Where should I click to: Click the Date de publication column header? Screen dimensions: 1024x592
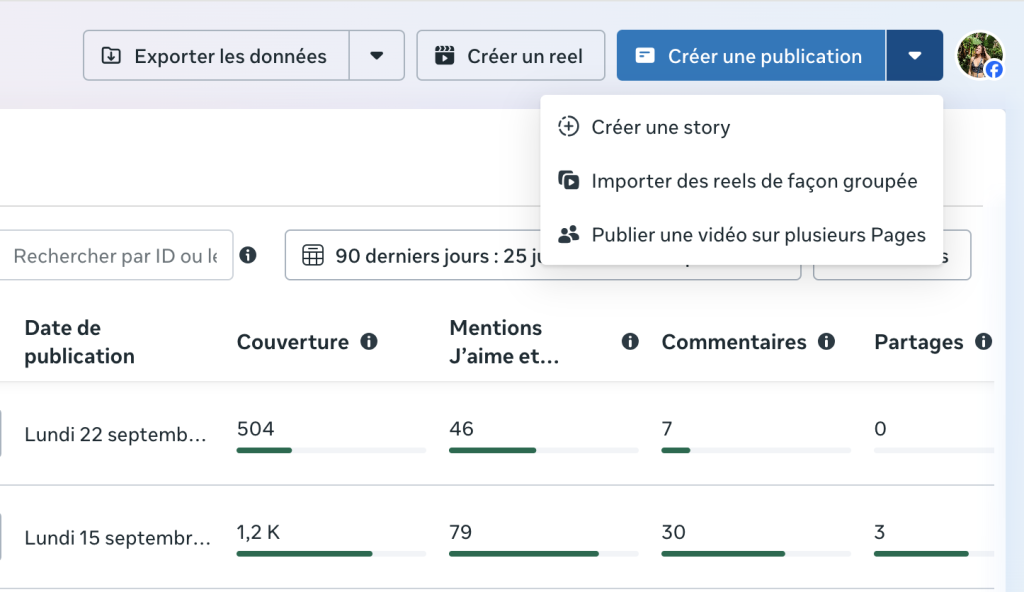click(x=80, y=342)
